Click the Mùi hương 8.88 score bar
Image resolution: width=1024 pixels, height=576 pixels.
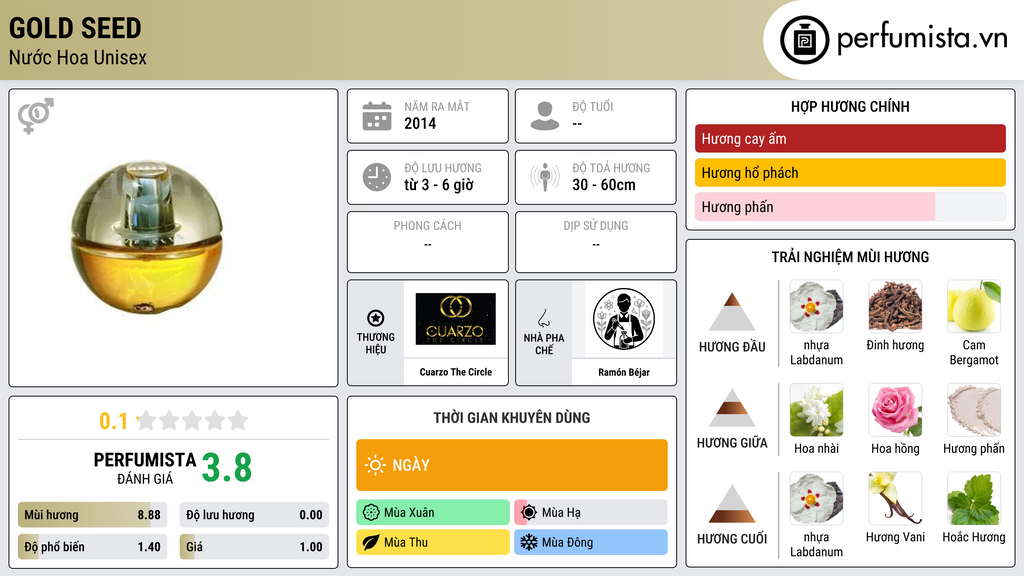[x=92, y=515]
